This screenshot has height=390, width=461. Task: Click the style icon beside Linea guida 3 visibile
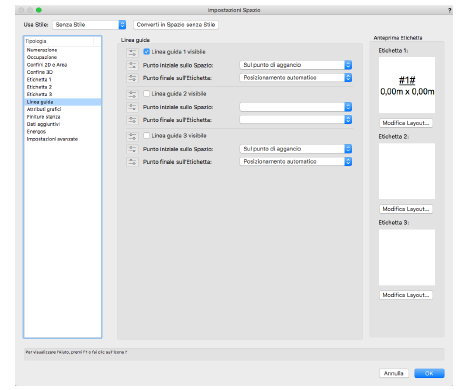pos(132,137)
